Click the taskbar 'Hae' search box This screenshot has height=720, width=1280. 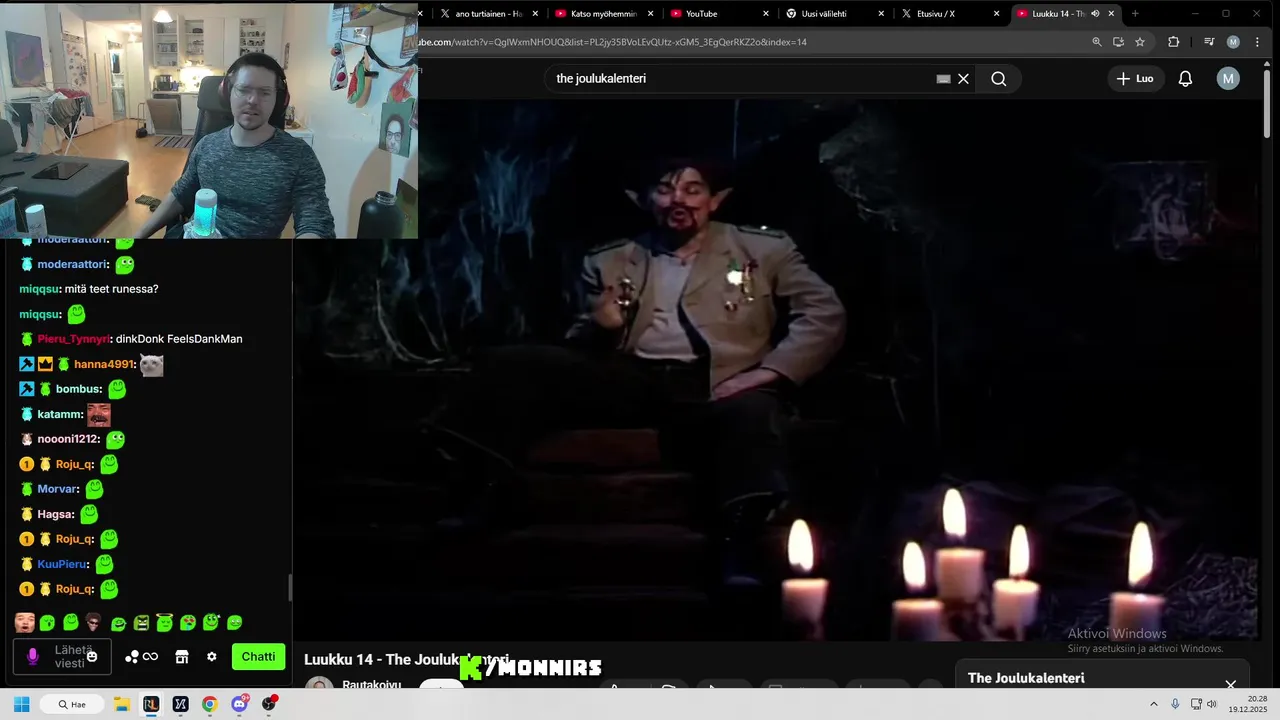72,704
